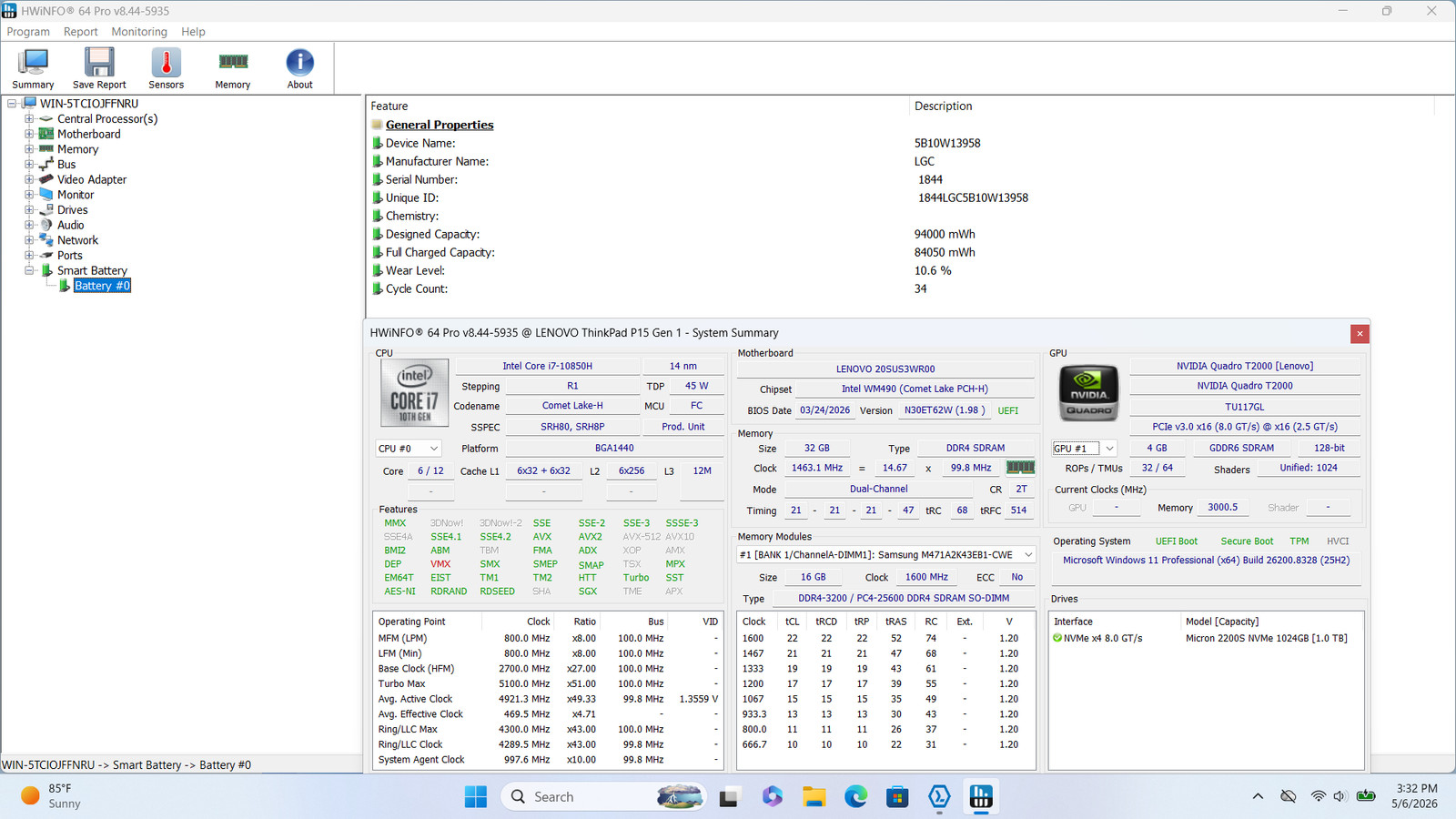Click the Wi-Fi tray icon
Screen dimensions: 1456x819
1318,796
